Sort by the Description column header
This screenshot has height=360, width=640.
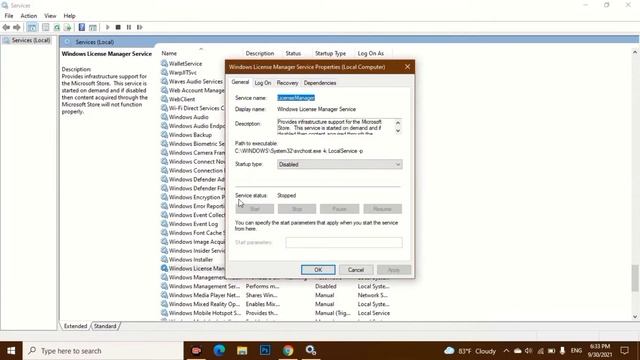click(x=260, y=53)
